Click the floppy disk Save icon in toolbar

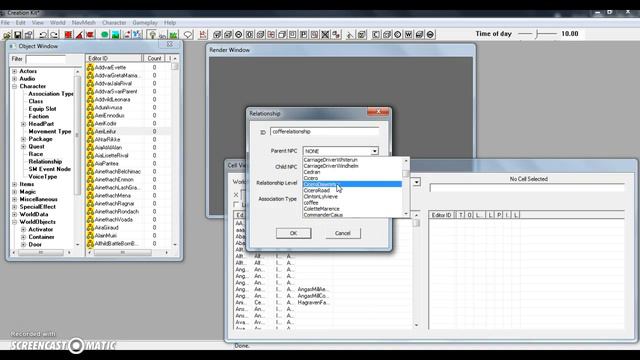[18, 35]
